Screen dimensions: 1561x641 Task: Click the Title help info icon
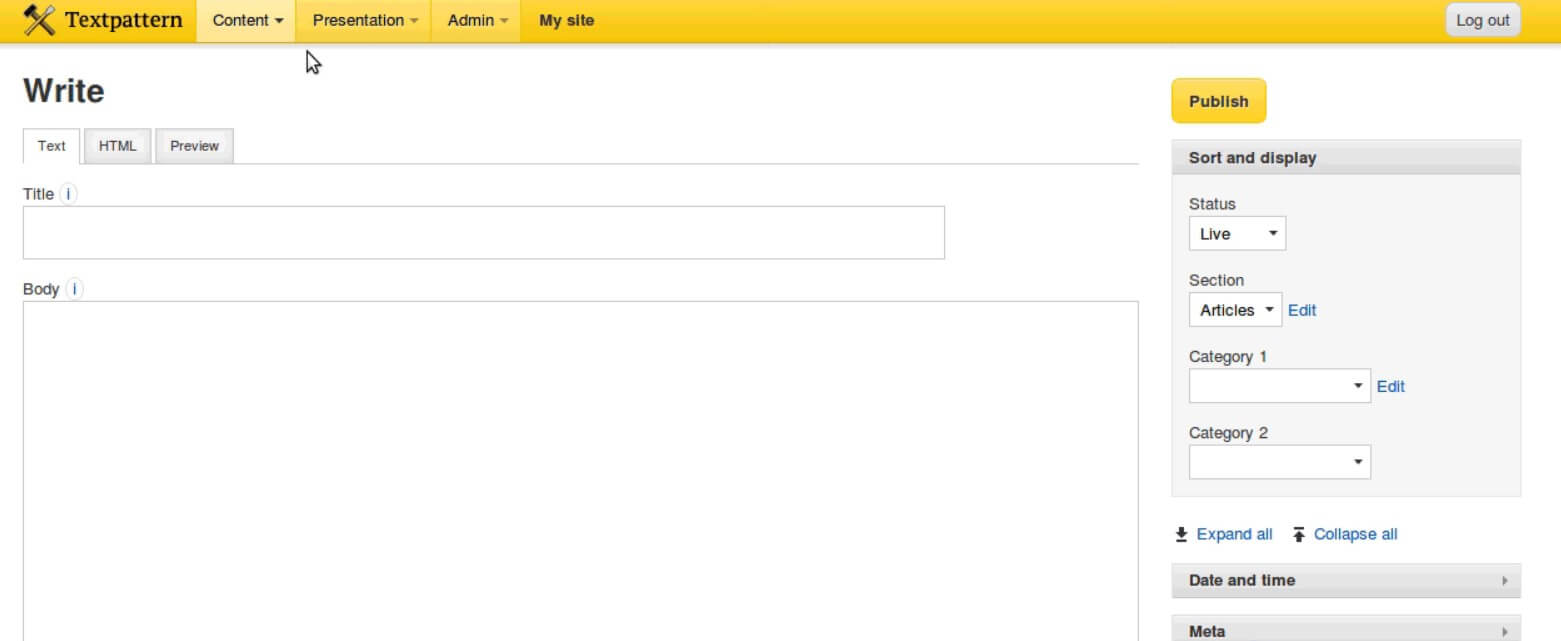click(x=68, y=194)
